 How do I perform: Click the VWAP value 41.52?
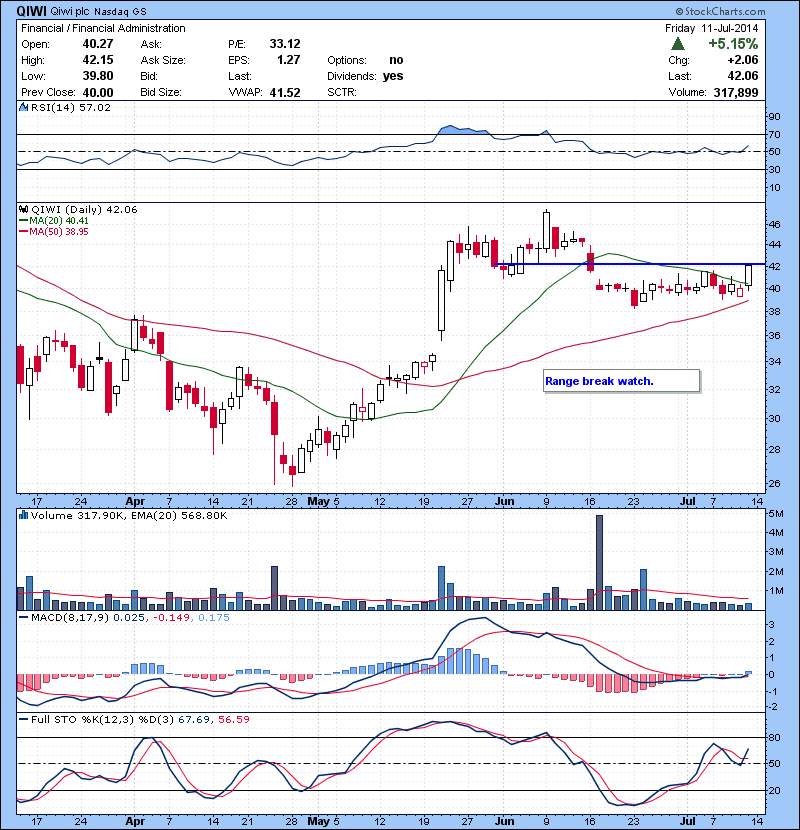(285, 93)
